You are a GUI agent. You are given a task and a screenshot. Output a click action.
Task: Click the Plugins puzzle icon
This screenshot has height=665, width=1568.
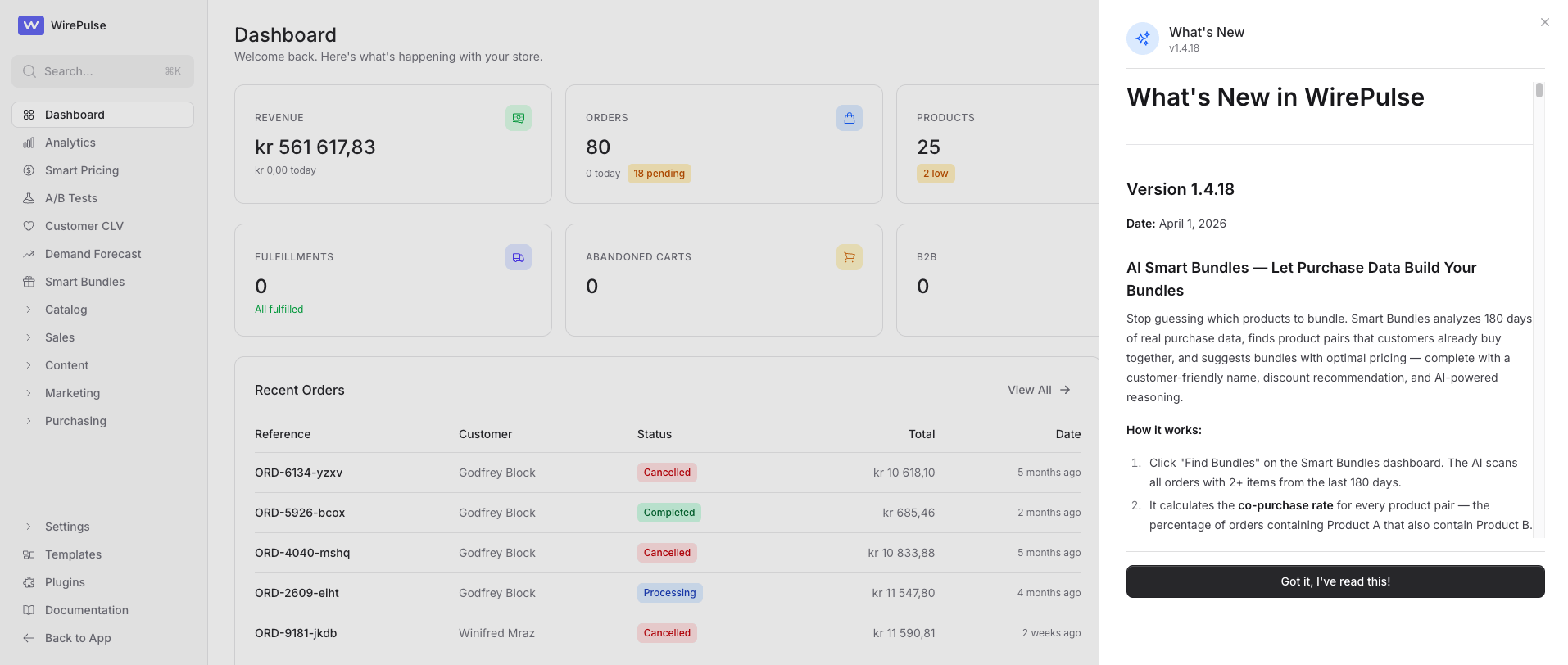pyautogui.click(x=29, y=582)
